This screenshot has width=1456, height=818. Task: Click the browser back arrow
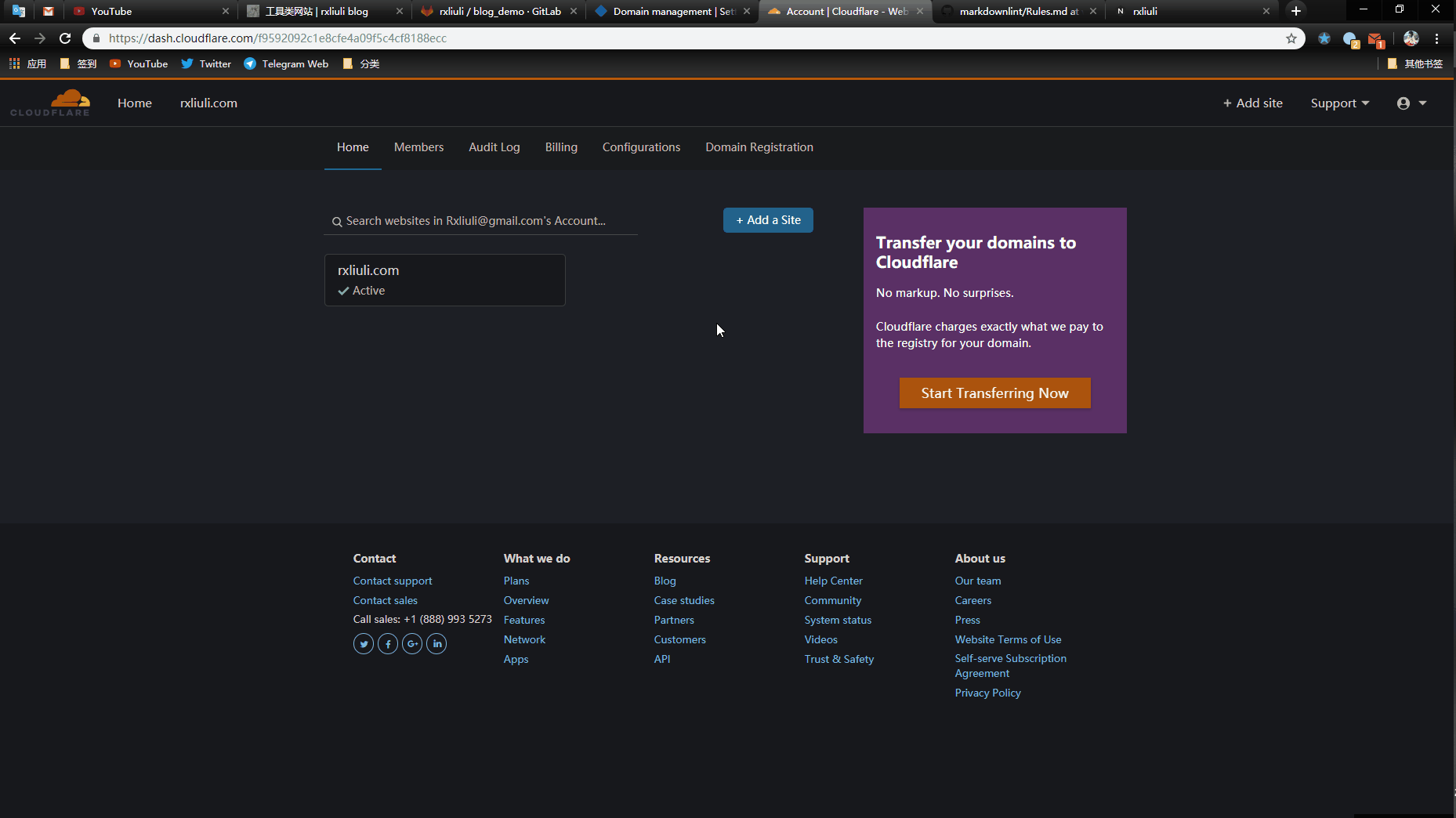(x=15, y=38)
